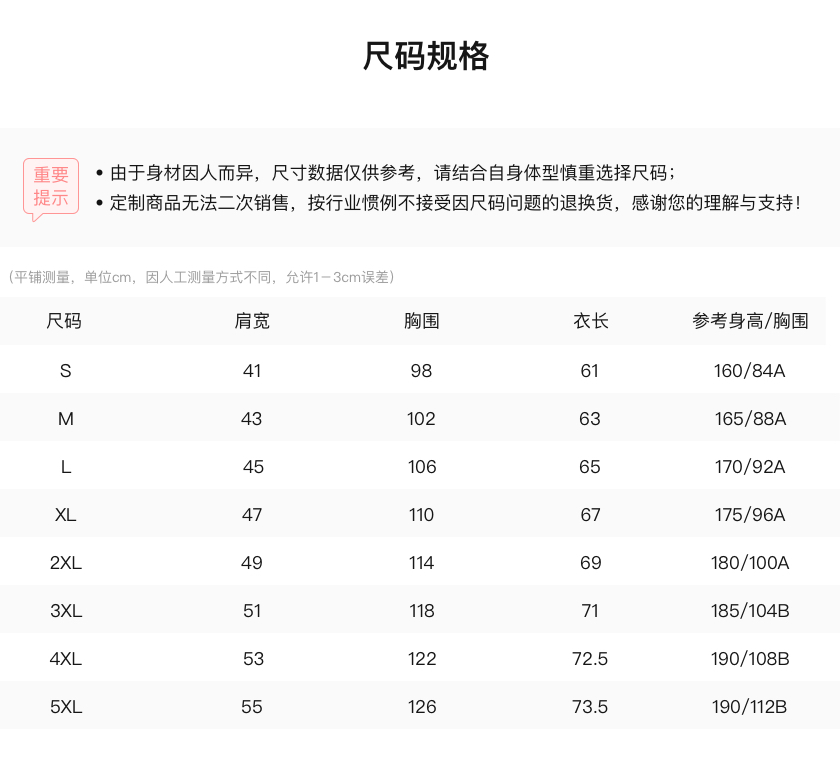
Task: Click chest value 126
Action: tap(422, 707)
